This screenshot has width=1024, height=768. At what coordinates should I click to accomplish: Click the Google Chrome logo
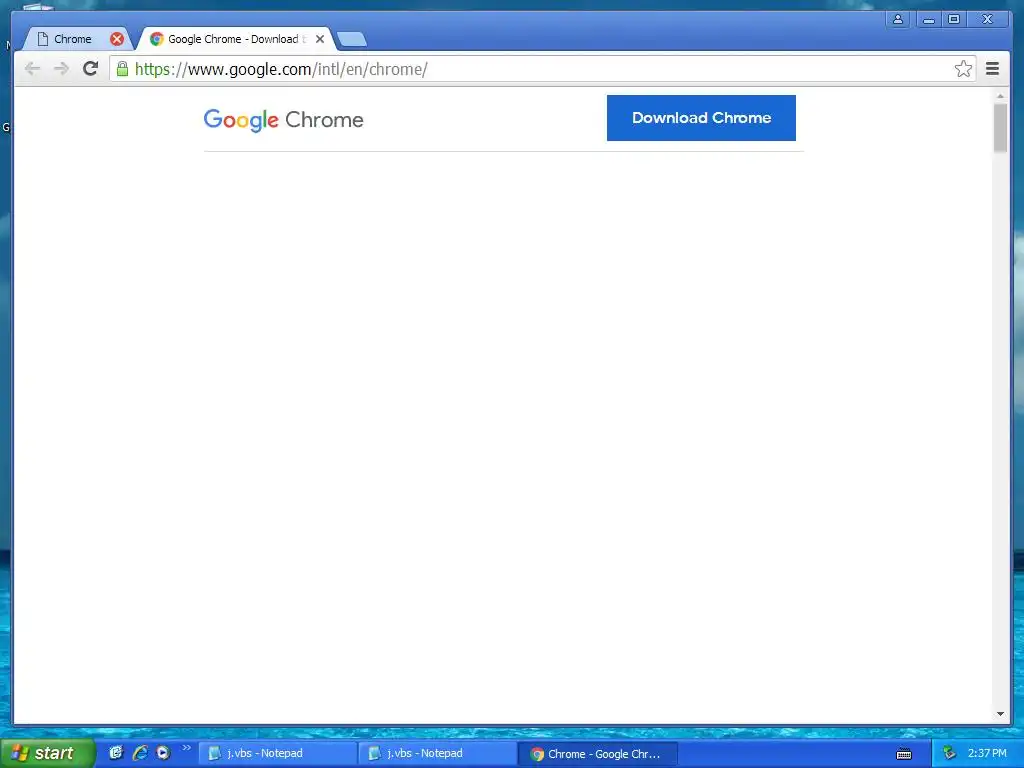[x=283, y=120]
